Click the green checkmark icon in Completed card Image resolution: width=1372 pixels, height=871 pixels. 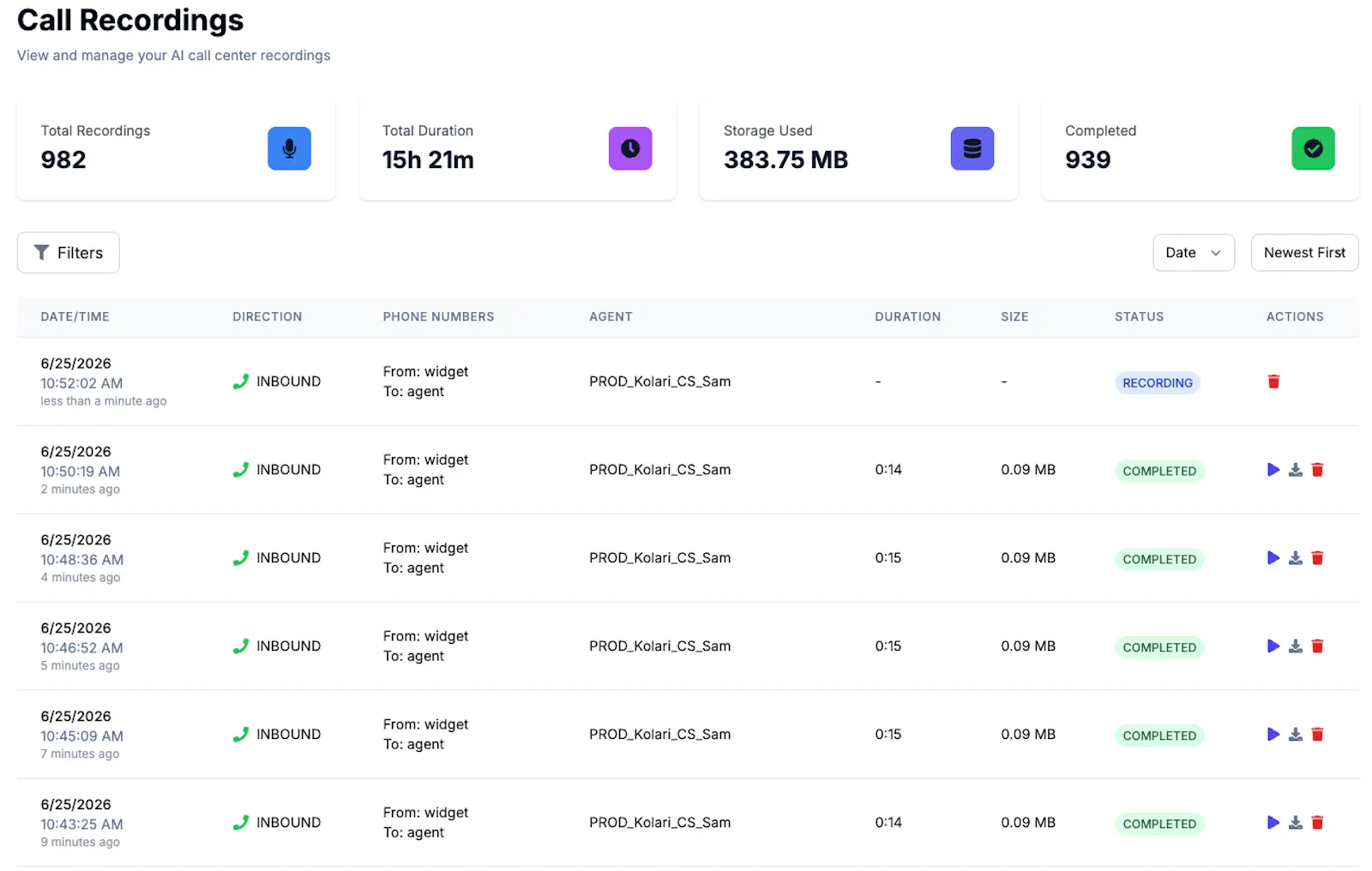[1313, 148]
